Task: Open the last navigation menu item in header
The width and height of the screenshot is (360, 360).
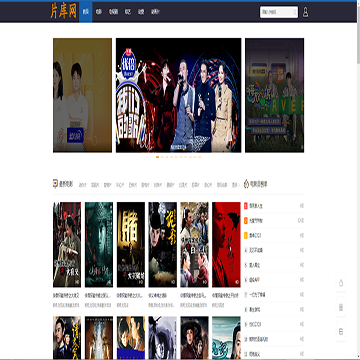Action: coord(155,12)
